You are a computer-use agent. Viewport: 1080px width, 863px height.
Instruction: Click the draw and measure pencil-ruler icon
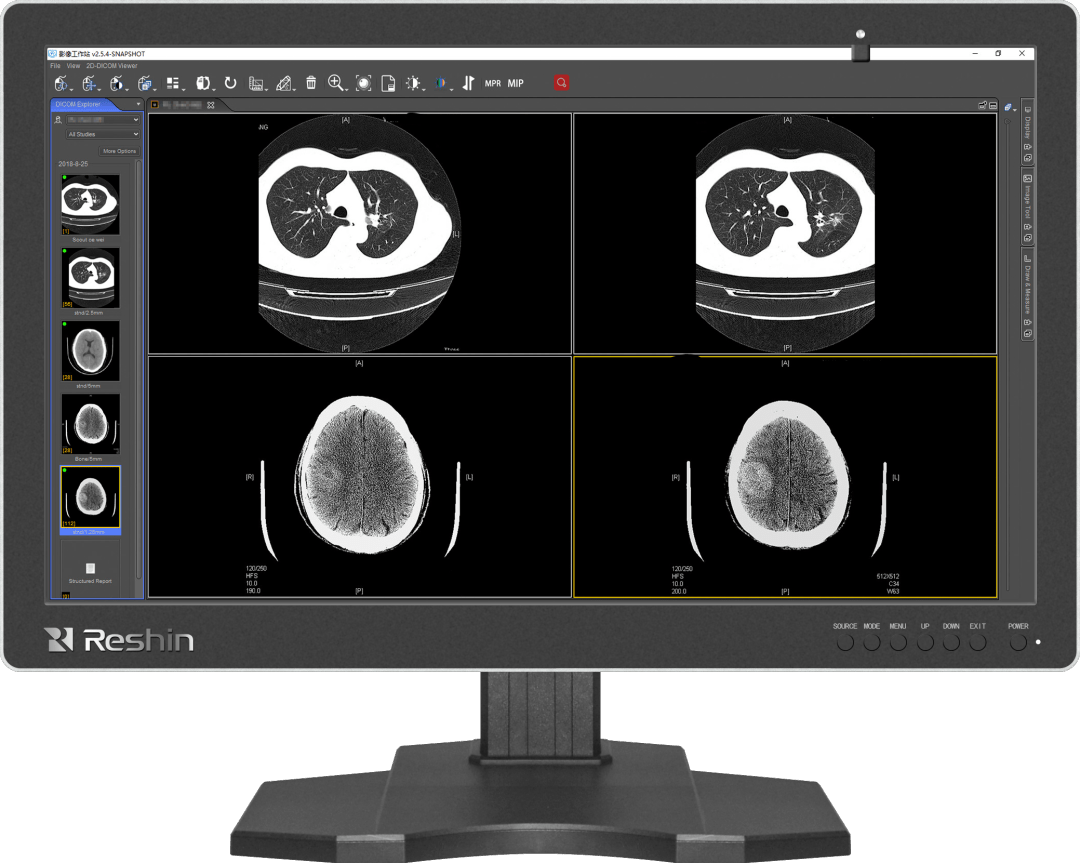(x=285, y=84)
